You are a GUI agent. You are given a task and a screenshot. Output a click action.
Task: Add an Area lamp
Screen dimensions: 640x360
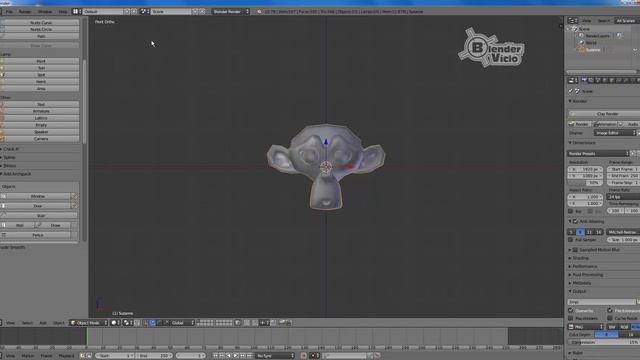click(41, 89)
